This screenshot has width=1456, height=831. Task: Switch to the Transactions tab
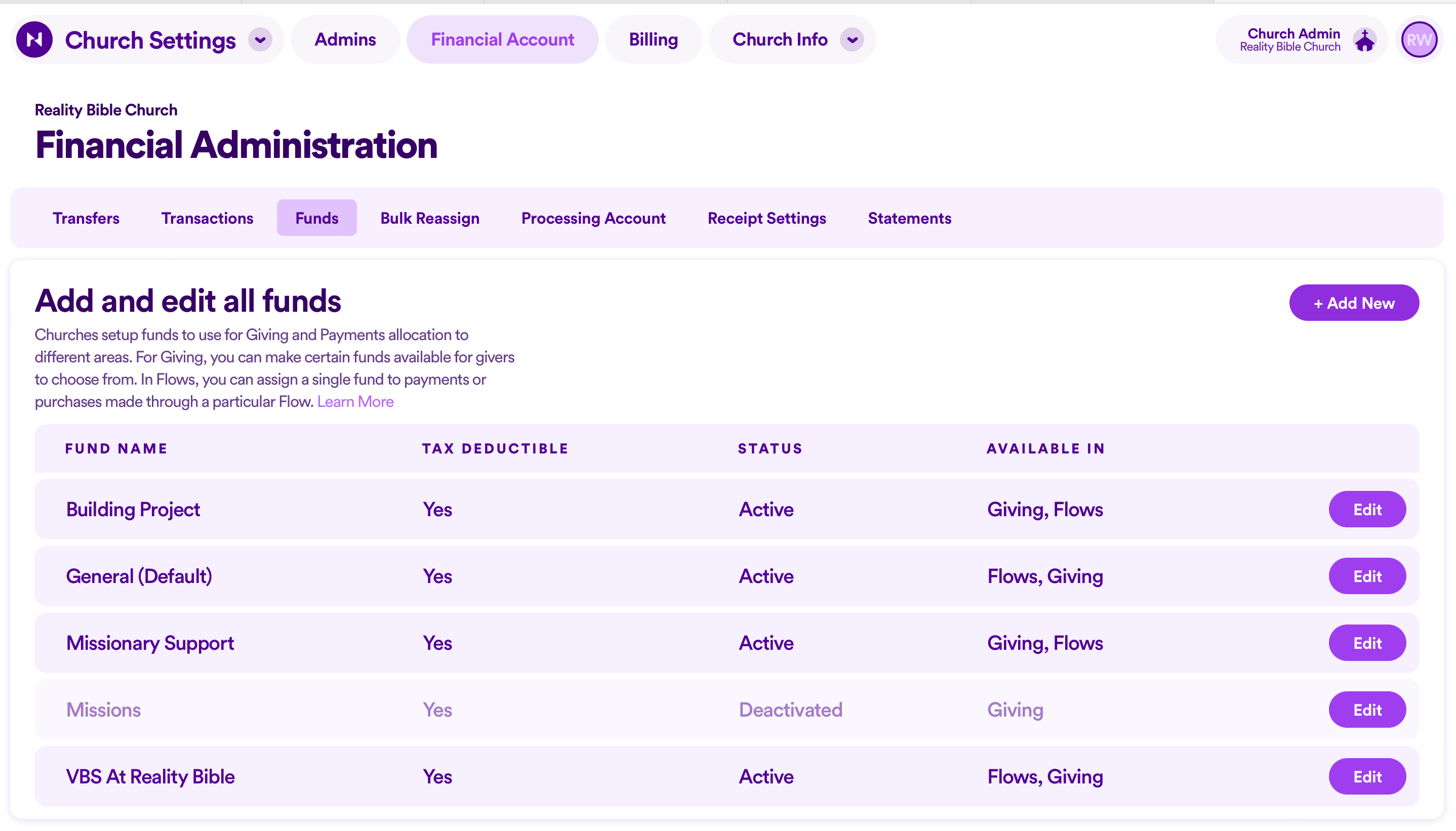[x=207, y=218]
